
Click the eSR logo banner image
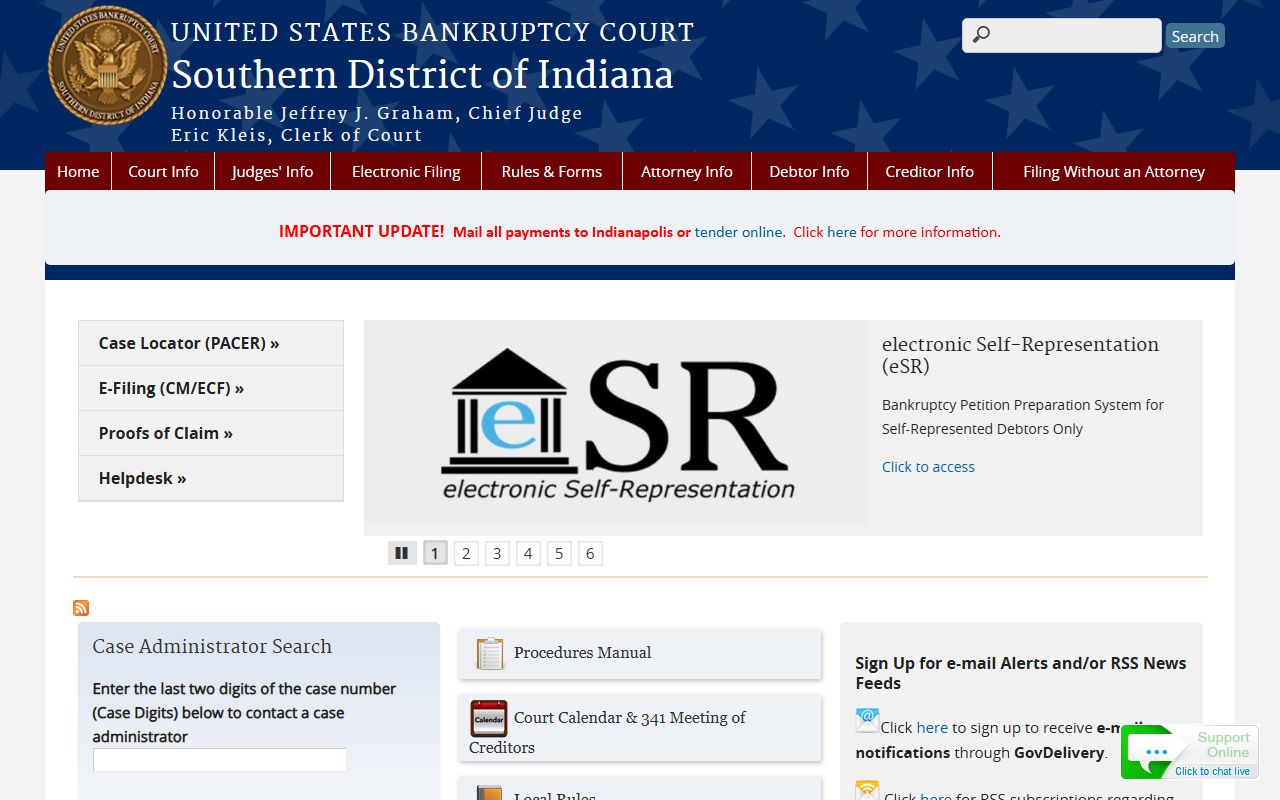615,422
